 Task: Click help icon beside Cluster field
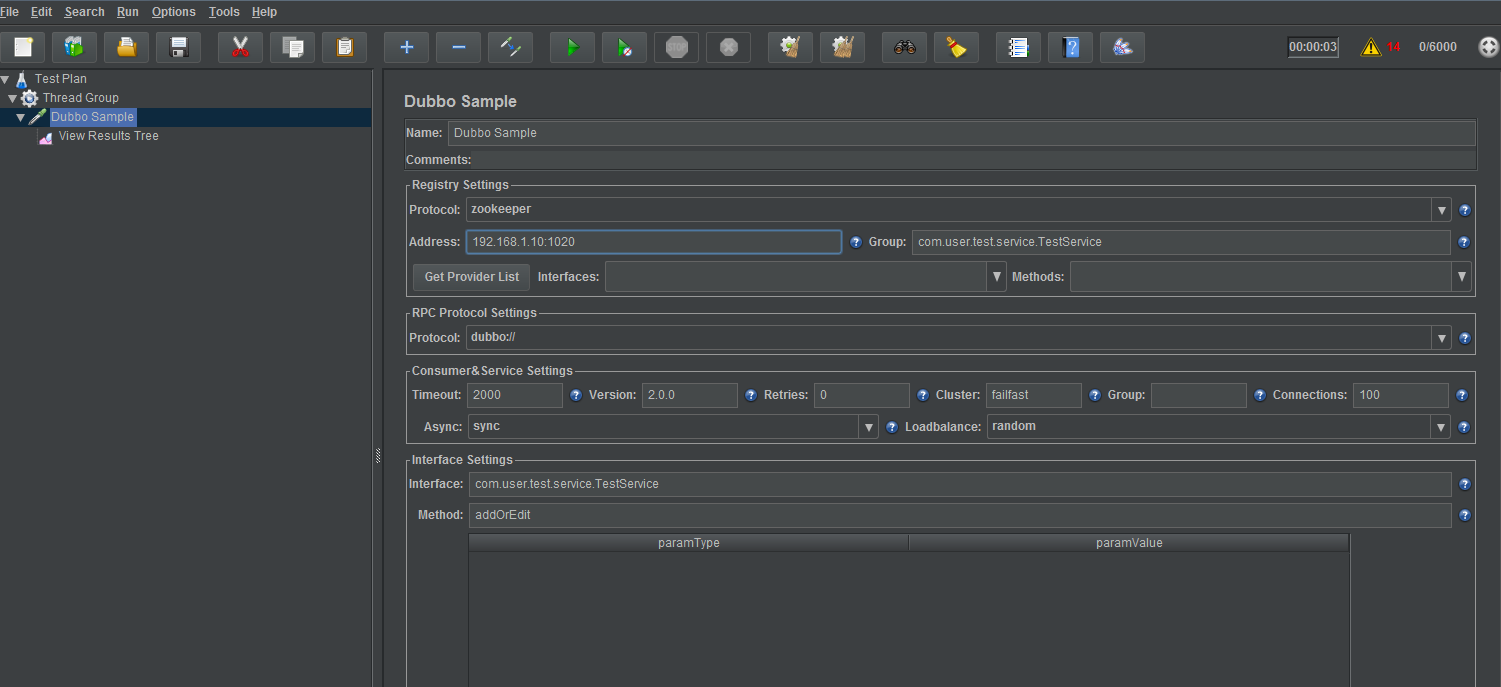coord(1094,395)
